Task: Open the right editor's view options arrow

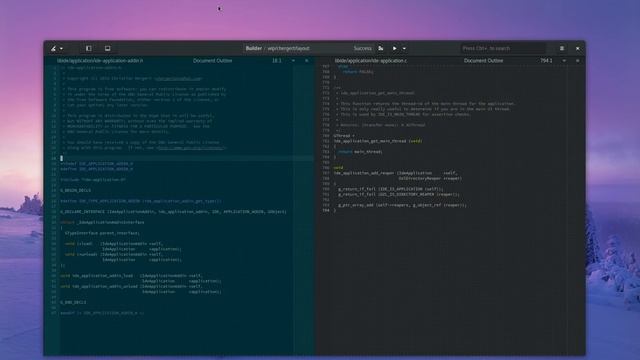Action: (564, 60)
